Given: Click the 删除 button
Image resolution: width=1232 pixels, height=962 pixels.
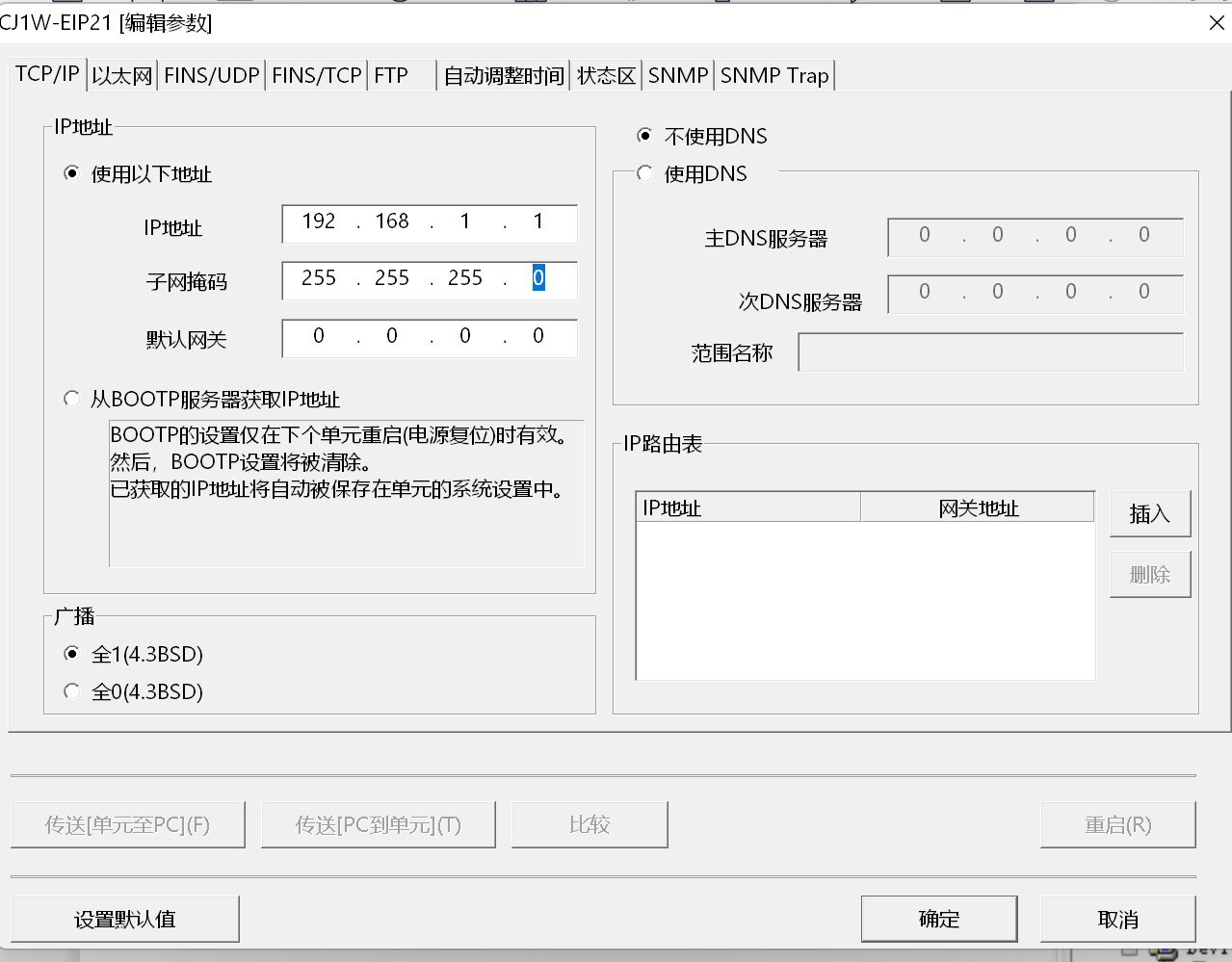Looking at the screenshot, I should click(x=1150, y=575).
